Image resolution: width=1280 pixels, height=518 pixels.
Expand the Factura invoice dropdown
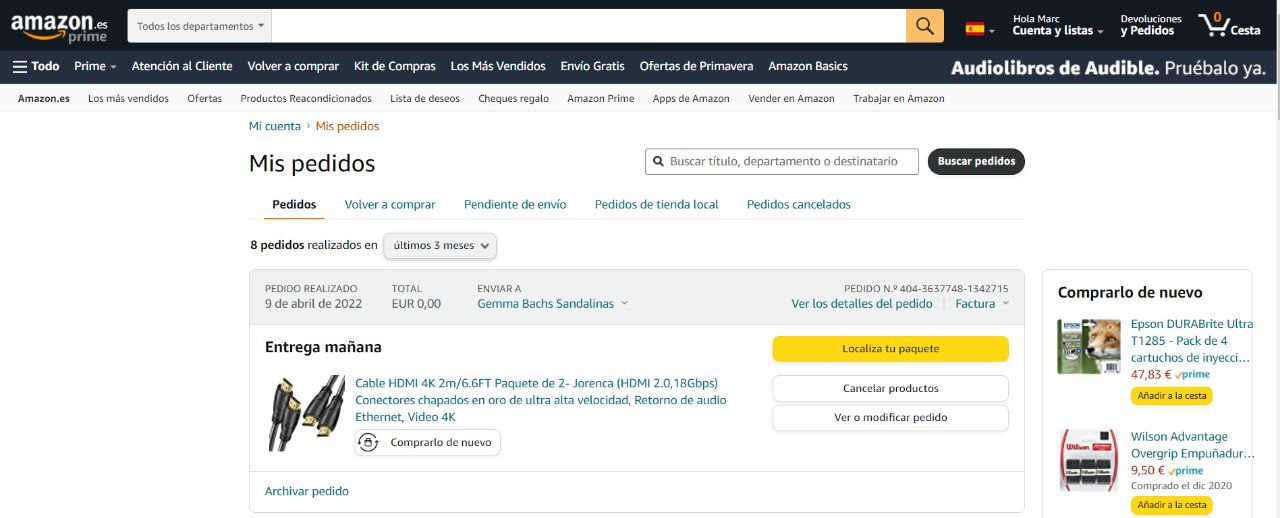[982, 304]
